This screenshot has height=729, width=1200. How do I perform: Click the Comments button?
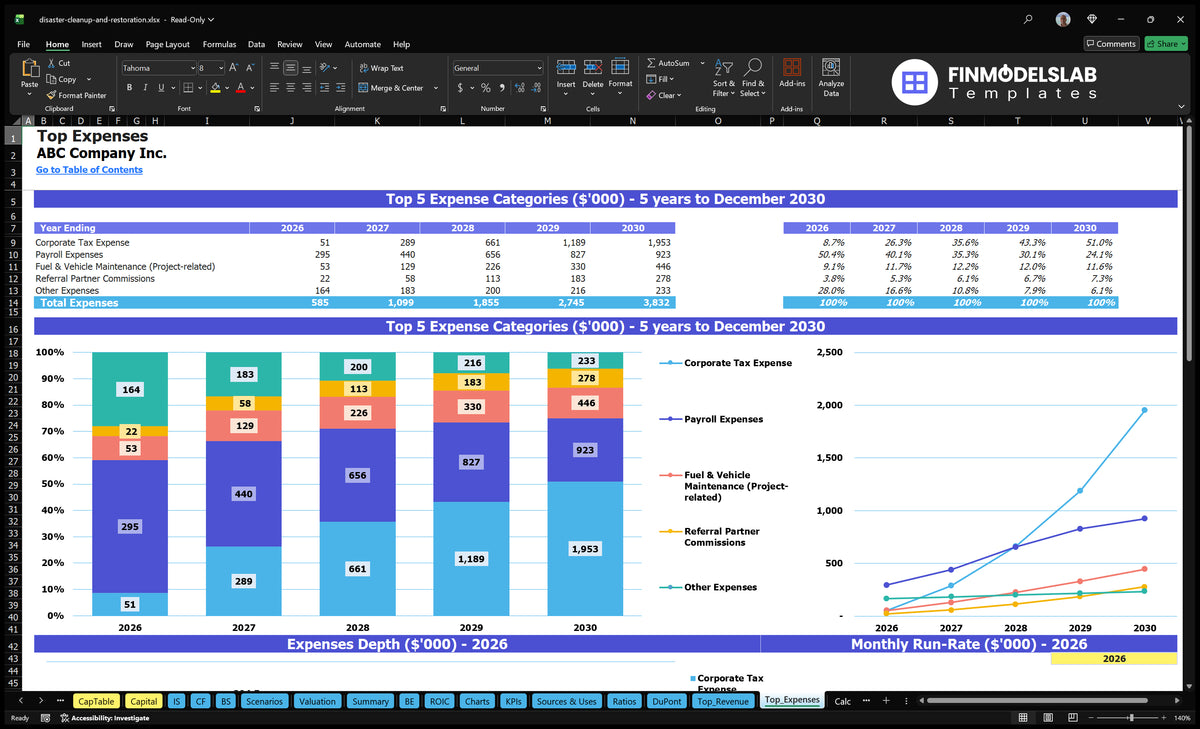pos(1111,44)
